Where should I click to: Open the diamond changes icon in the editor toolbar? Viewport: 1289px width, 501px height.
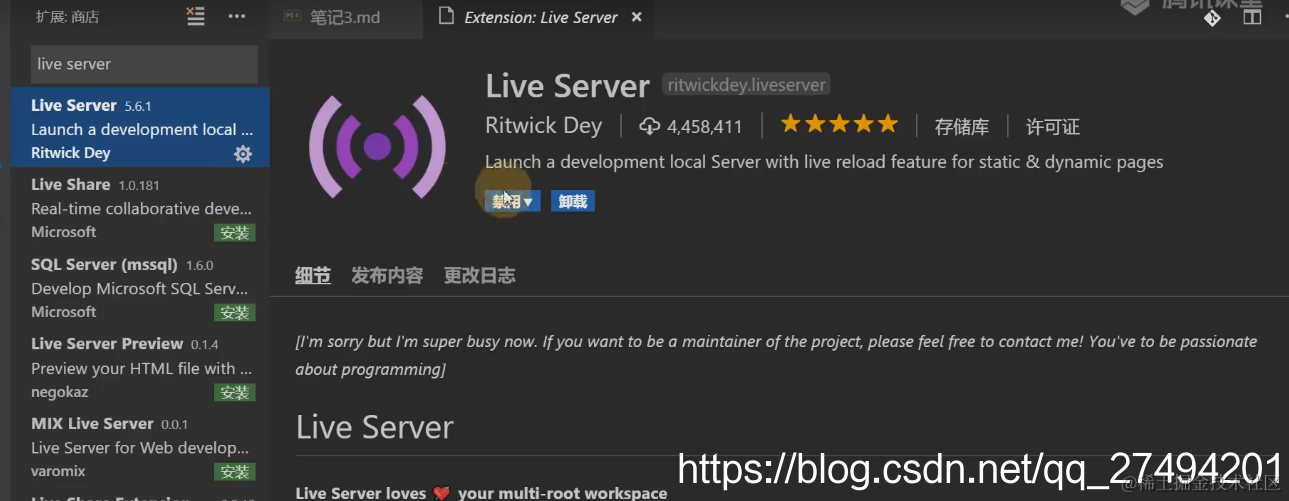point(1212,16)
